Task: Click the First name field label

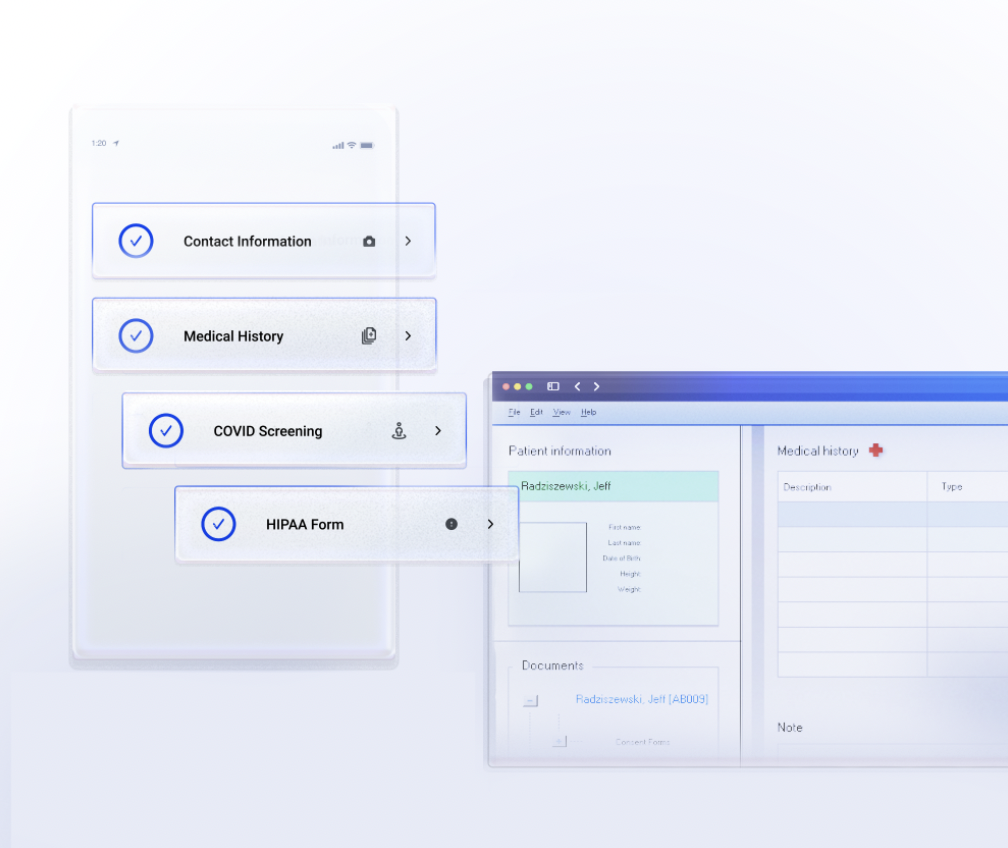Action: pyautogui.click(x=625, y=527)
